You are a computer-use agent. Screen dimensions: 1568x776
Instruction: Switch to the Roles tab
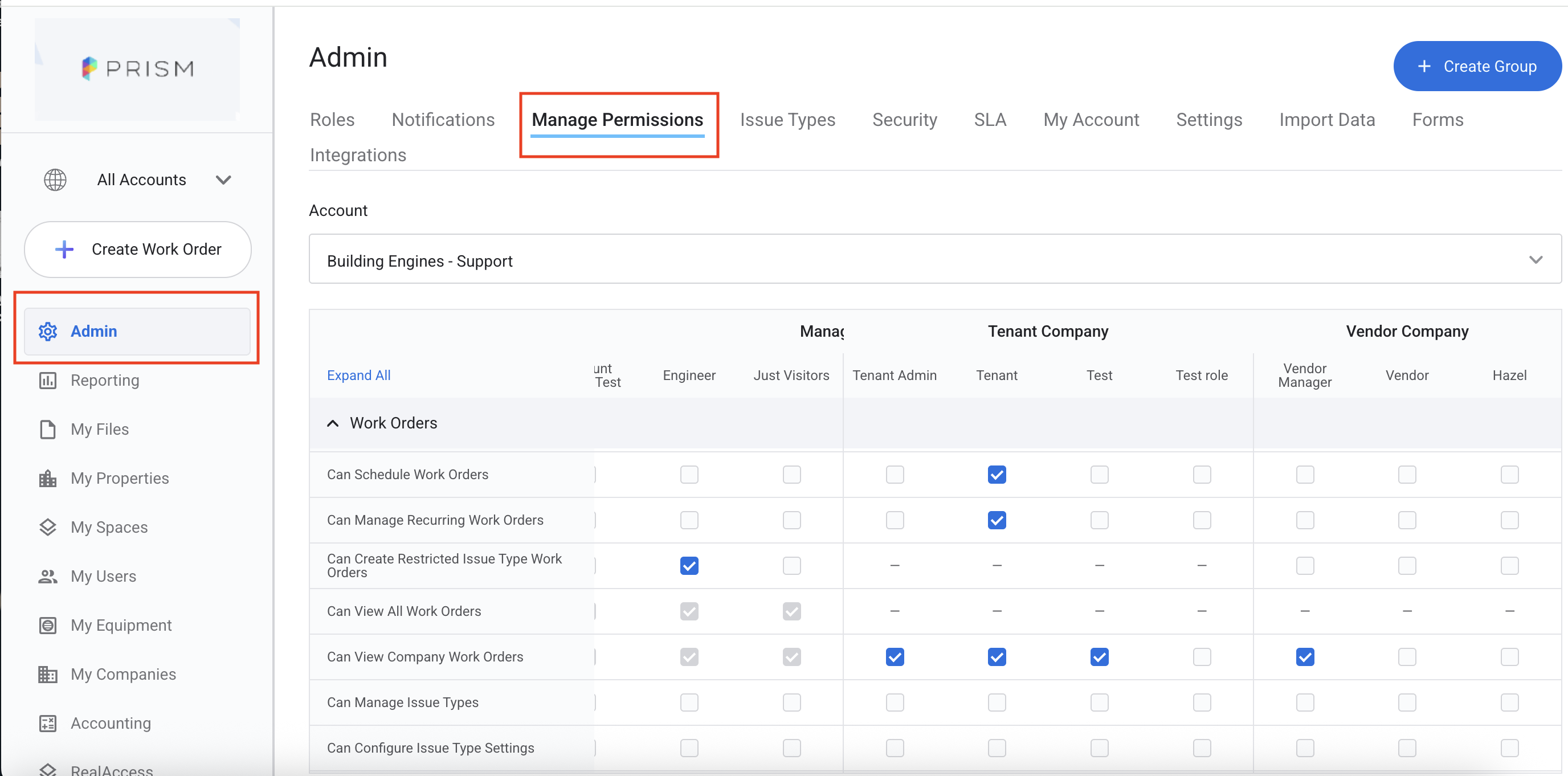click(332, 120)
